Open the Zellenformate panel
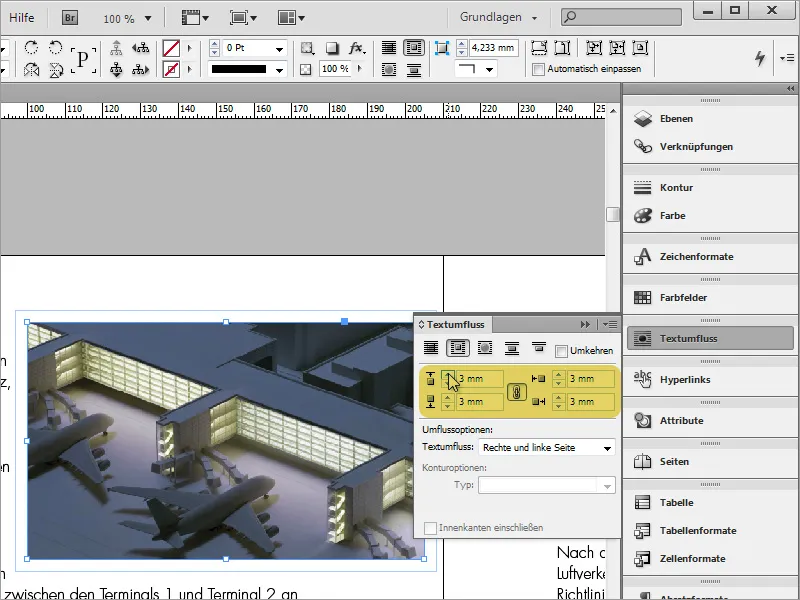The width and height of the screenshot is (800, 600). [x=709, y=559]
